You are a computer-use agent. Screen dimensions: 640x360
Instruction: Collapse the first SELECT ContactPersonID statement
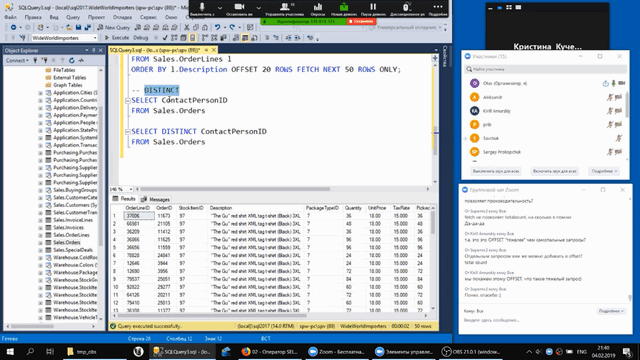point(127,100)
